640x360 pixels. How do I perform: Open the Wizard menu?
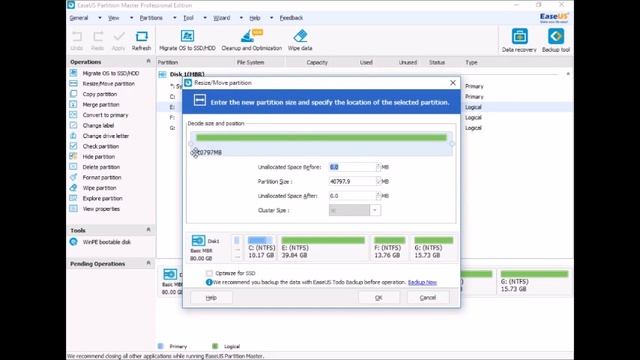pyautogui.click(x=222, y=18)
